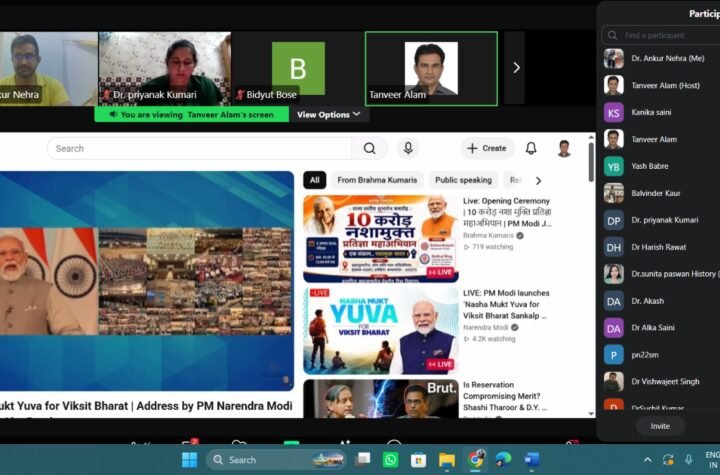Screen dimensions: 720x475
Task: Click the sync icon in system tray
Action: click(x=668, y=459)
